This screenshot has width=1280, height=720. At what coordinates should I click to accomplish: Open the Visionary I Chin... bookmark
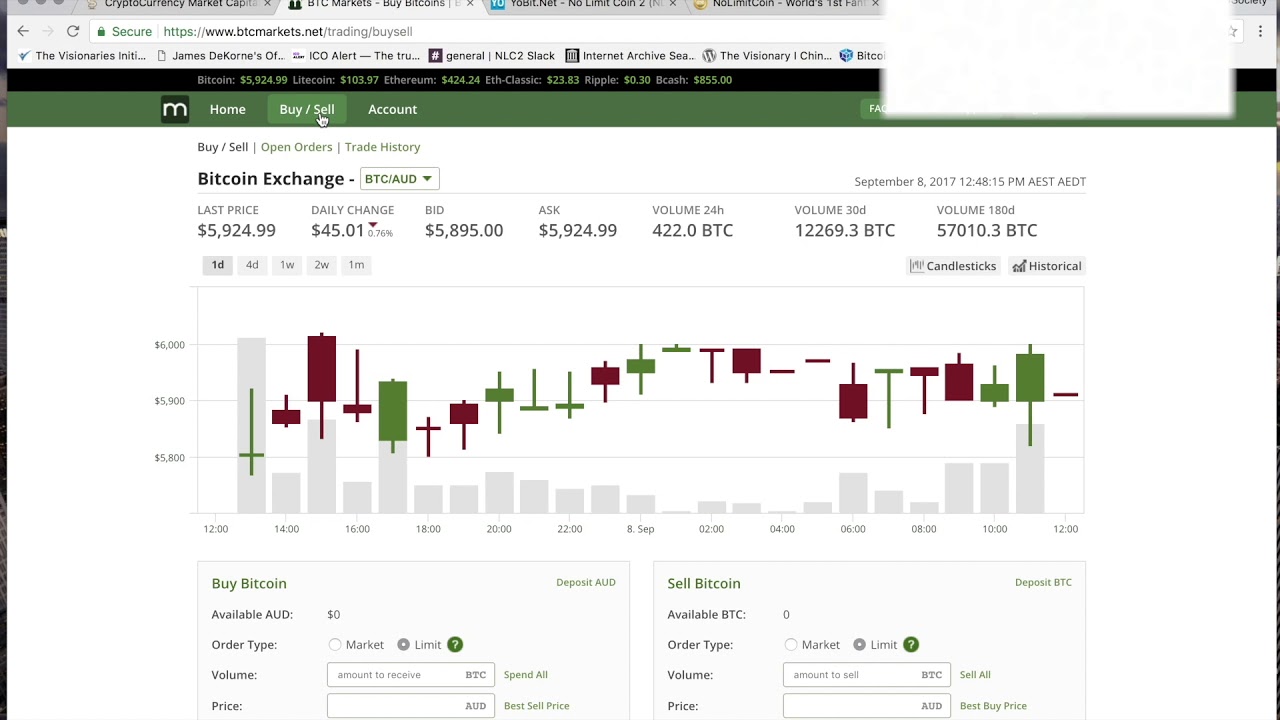[767, 56]
